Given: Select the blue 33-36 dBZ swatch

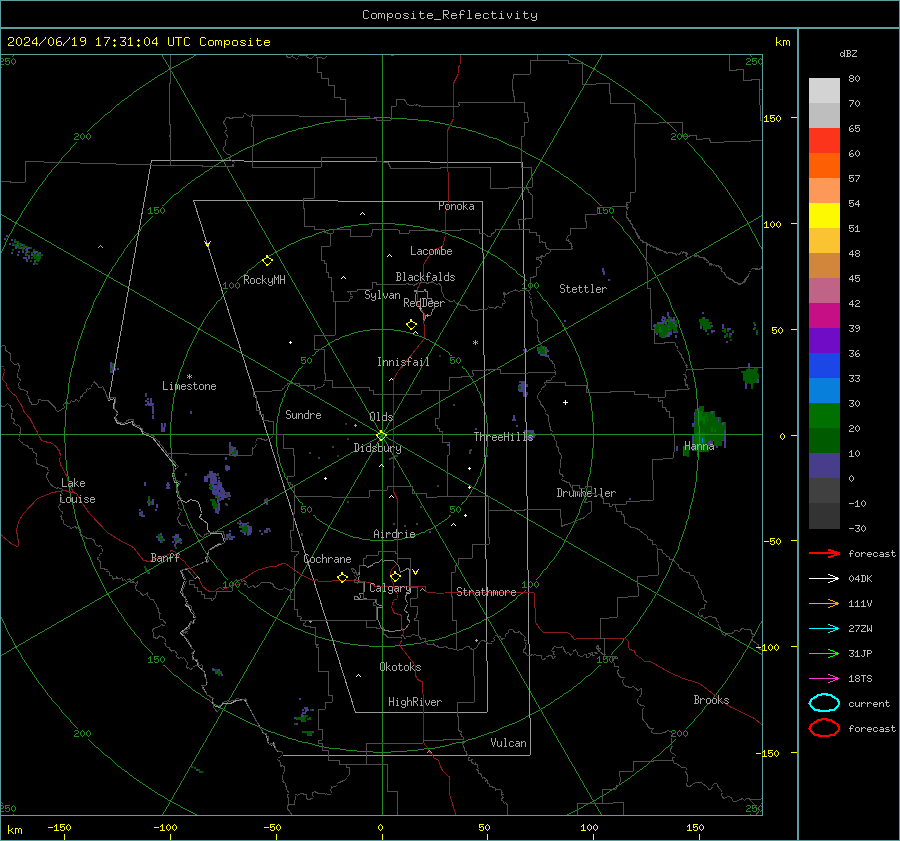Looking at the screenshot, I should pyautogui.click(x=824, y=365).
